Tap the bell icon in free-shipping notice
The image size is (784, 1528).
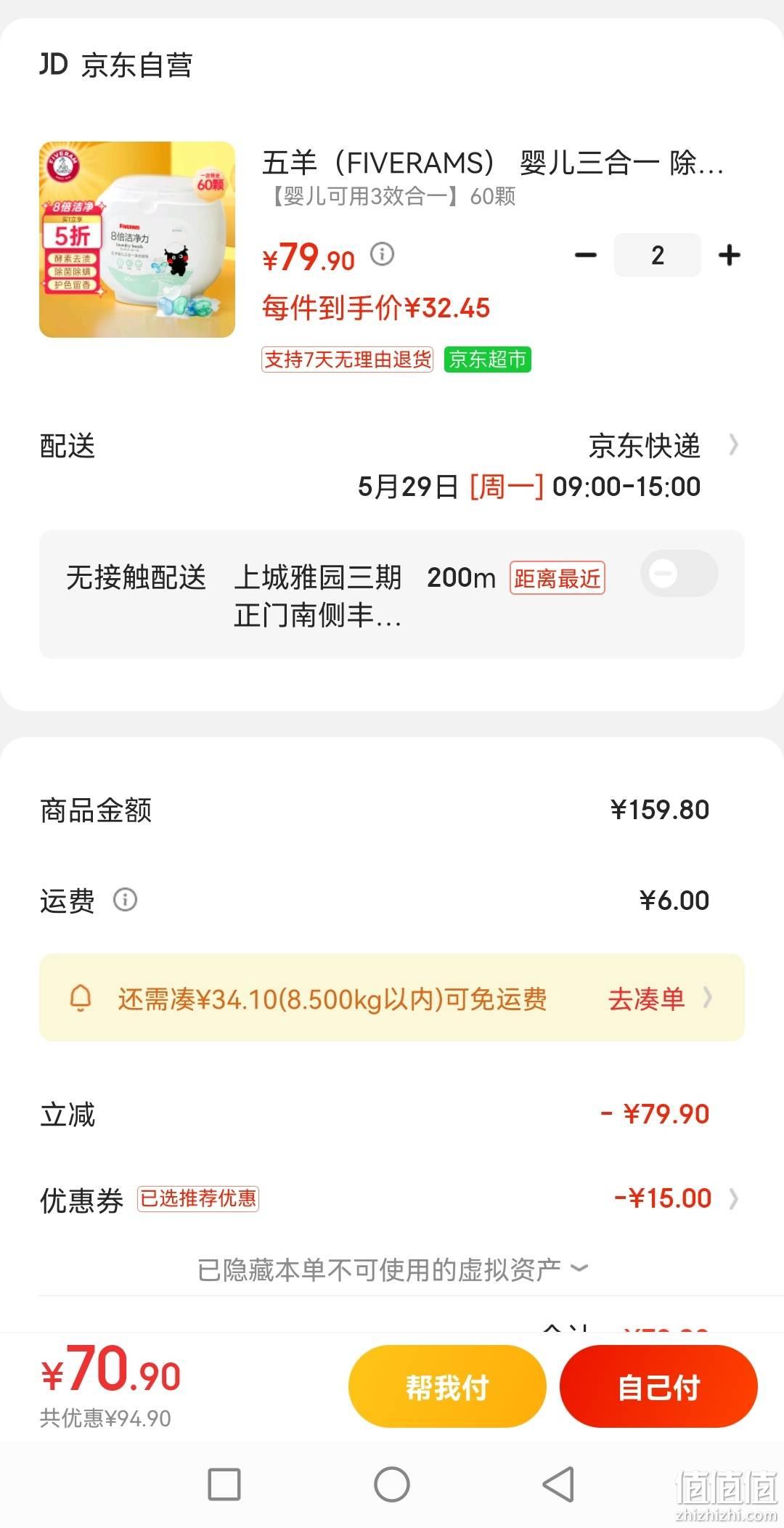pyautogui.click(x=81, y=998)
